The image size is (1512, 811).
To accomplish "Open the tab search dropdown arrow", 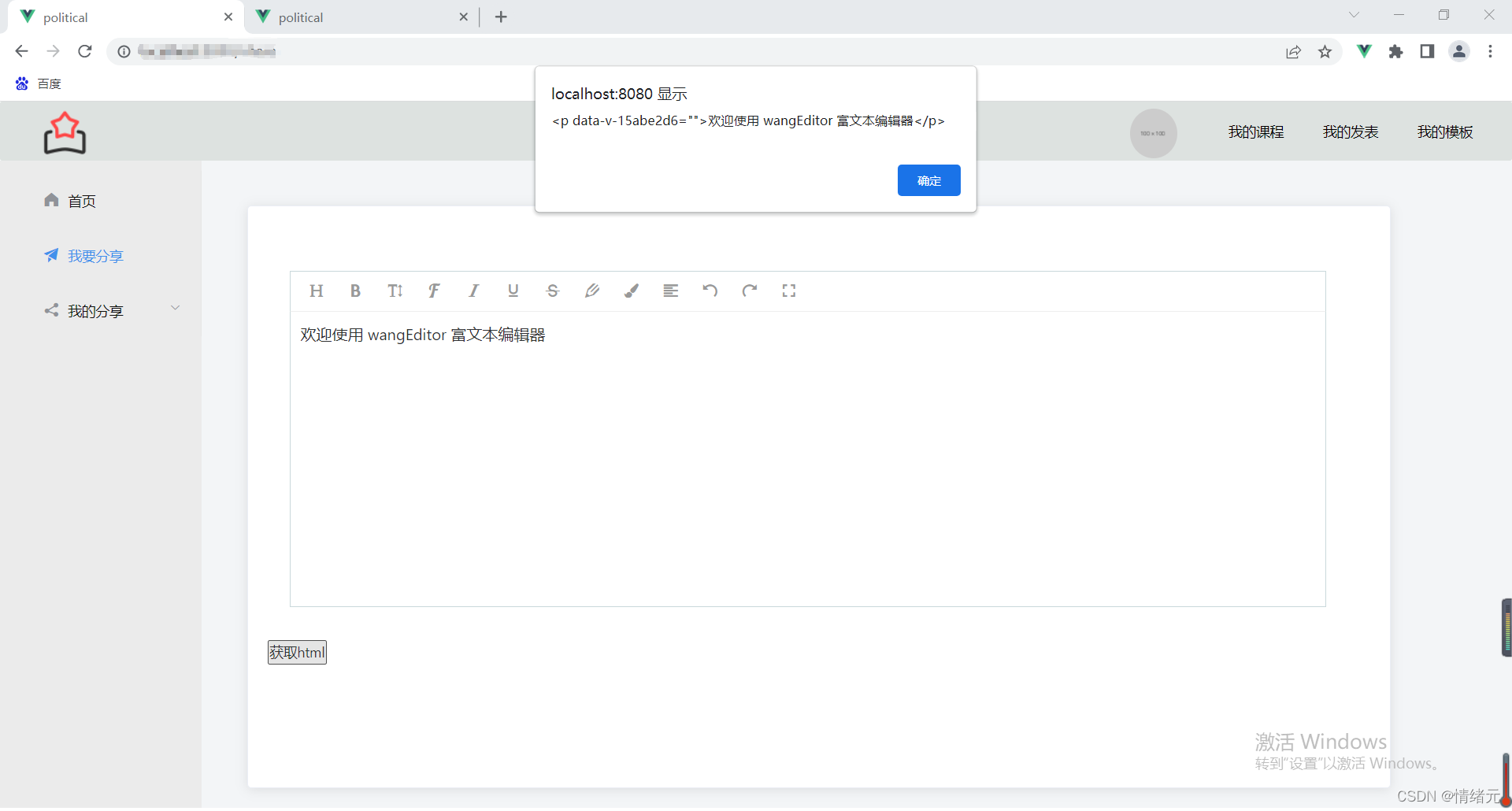I will coord(1354,15).
